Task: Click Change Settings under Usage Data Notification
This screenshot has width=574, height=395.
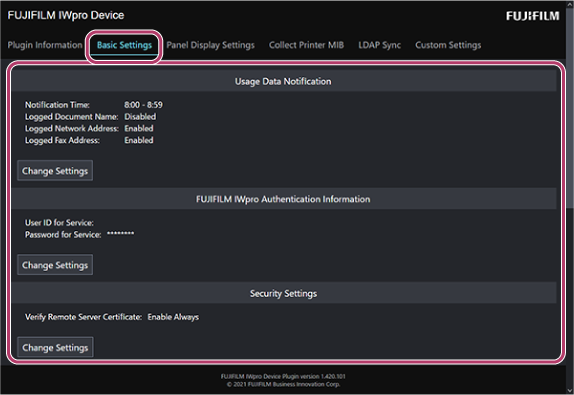Action: [x=55, y=171]
